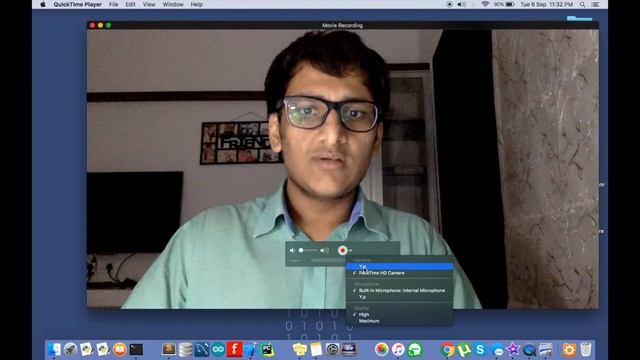Open uTorrent from the Dock
Viewport: 640px width, 360px height.
[x=464, y=350]
